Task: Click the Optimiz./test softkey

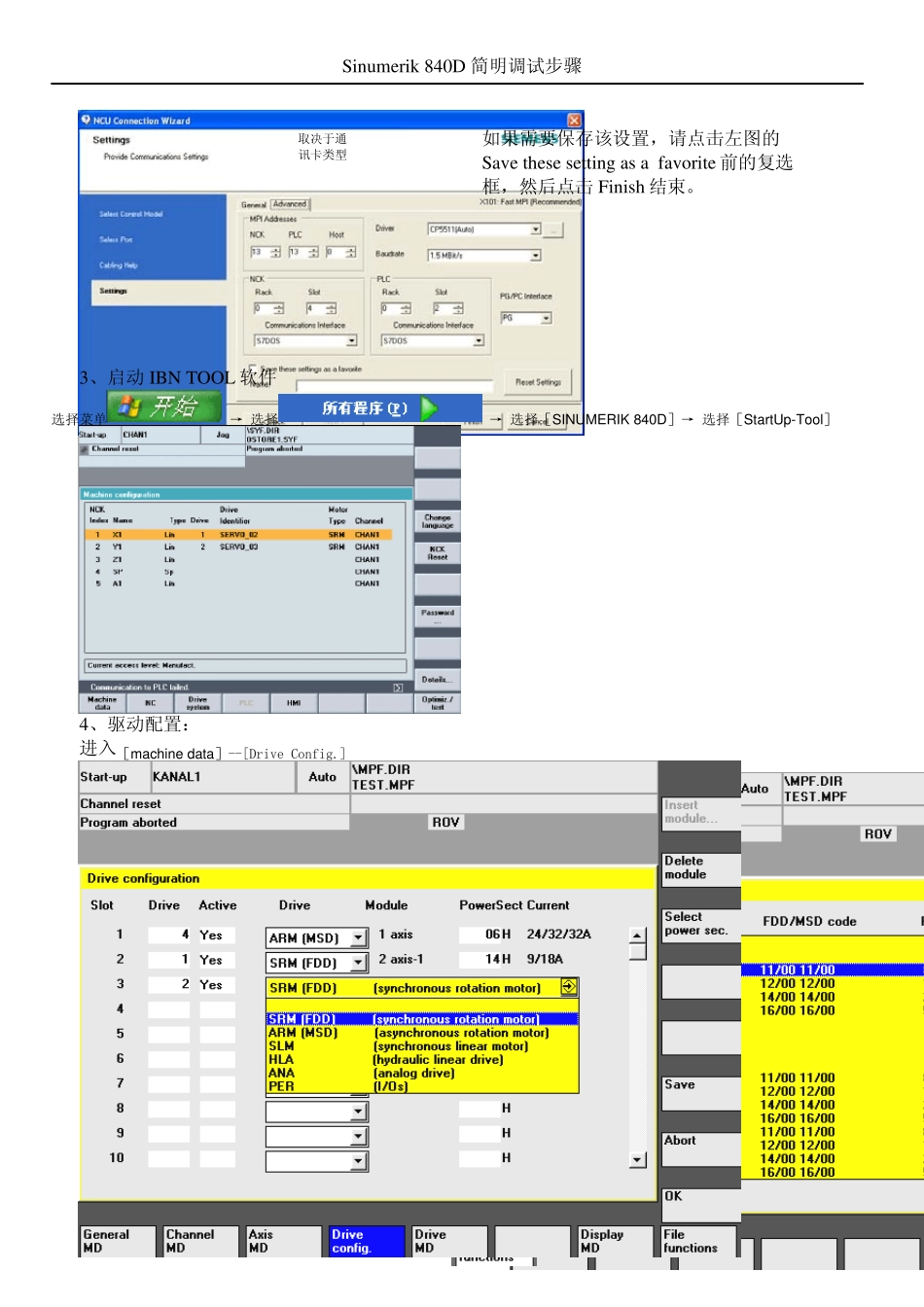Action: pos(438,702)
